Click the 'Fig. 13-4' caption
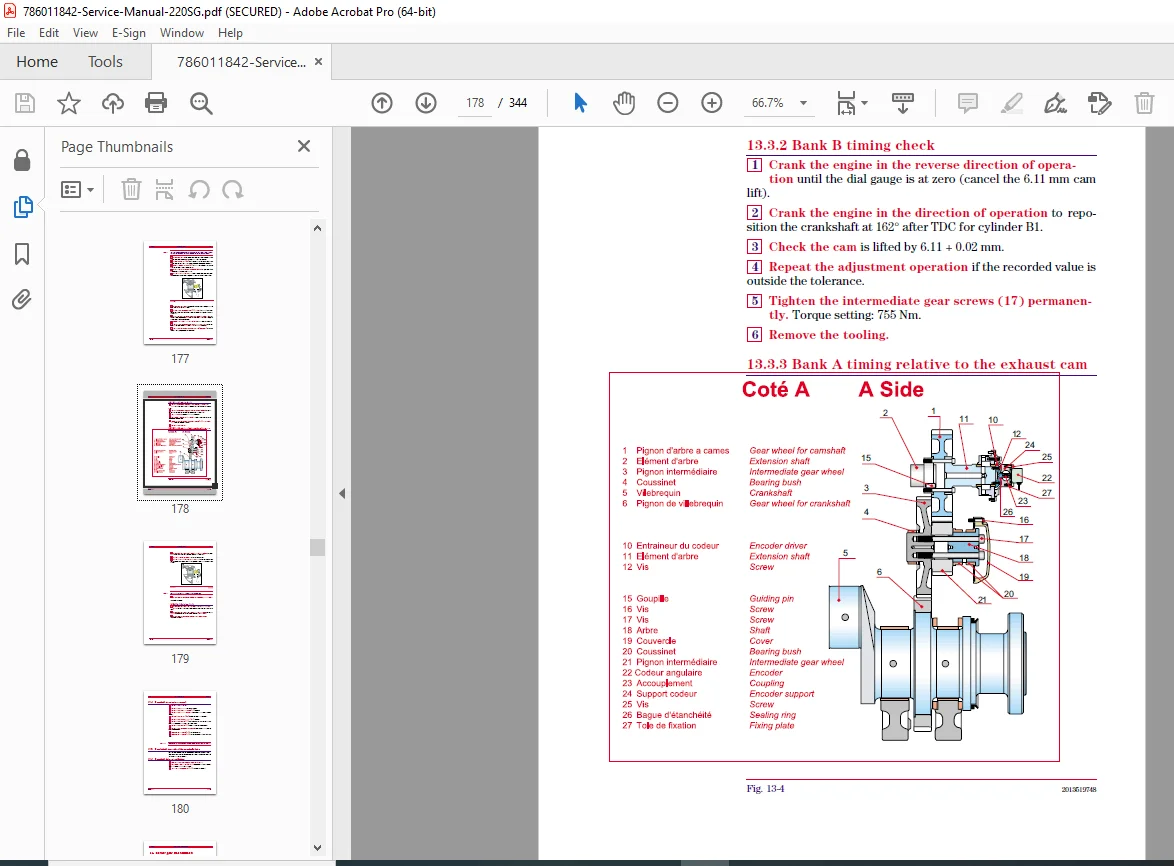The image size is (1174, 866). [765, 788]
